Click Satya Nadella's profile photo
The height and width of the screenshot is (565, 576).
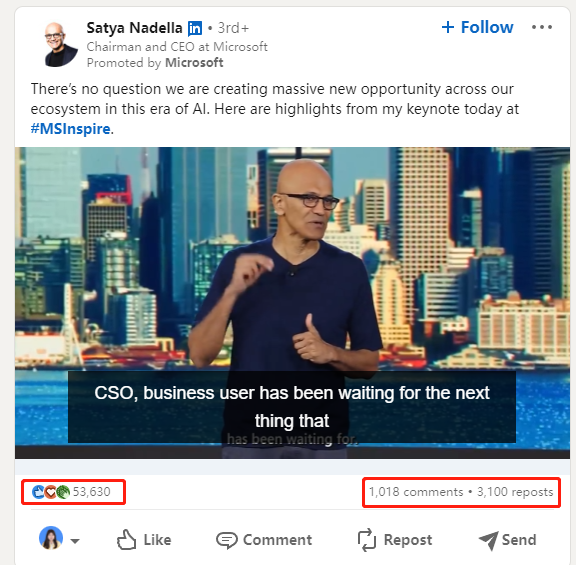tap(61, 44)
